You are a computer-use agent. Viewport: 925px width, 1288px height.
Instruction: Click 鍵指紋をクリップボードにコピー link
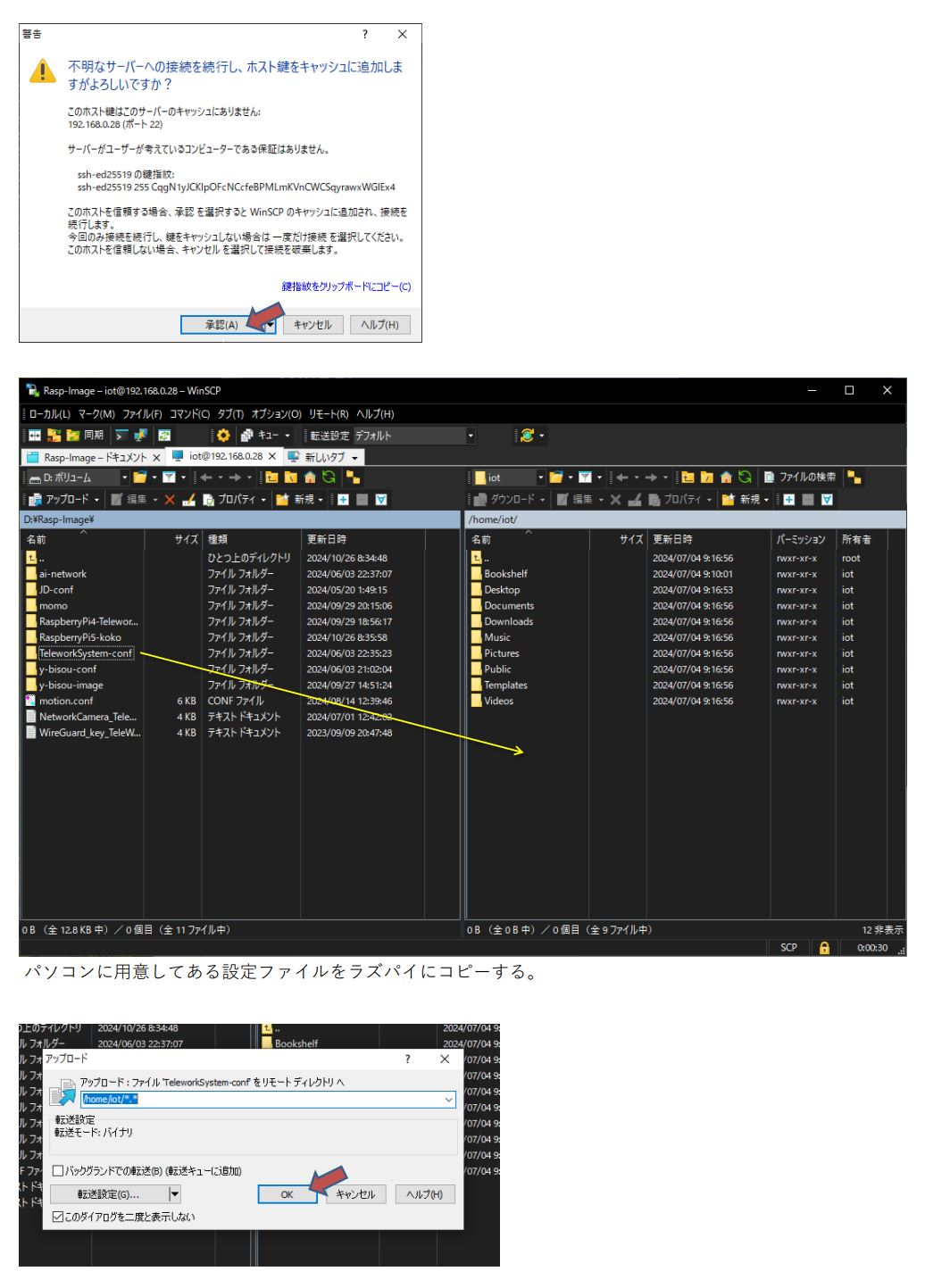coord(346,287)
